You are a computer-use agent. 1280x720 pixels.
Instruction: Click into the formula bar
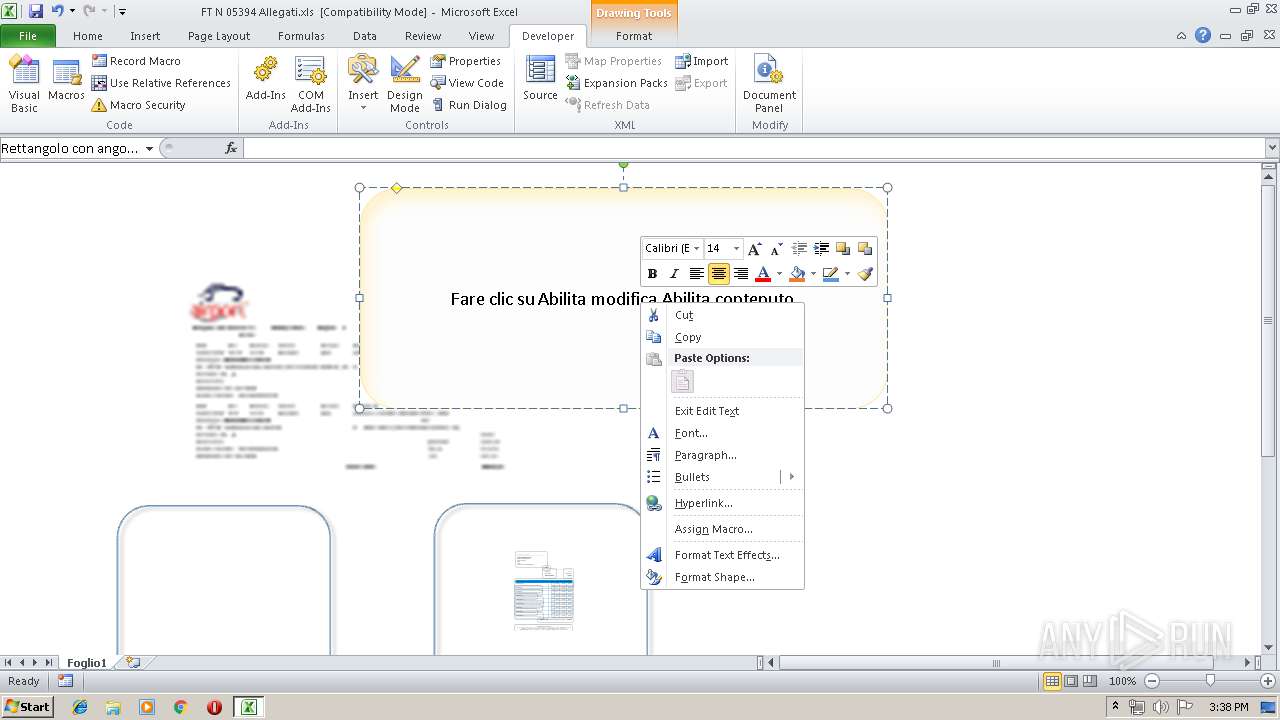point(754,148)
